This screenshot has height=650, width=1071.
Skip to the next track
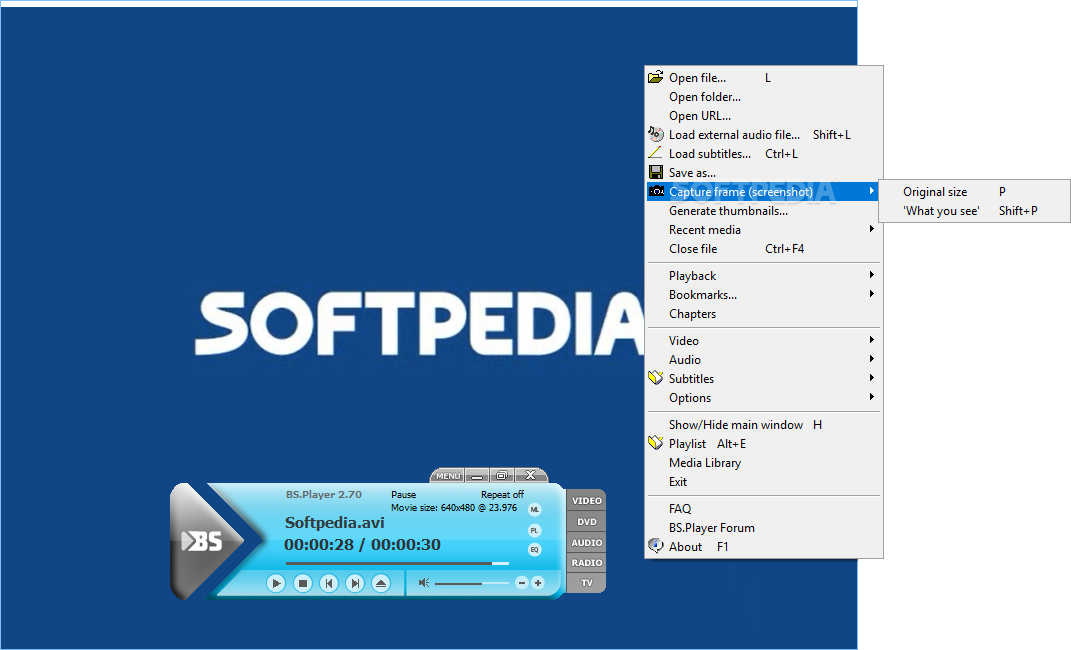pos(354,583)
